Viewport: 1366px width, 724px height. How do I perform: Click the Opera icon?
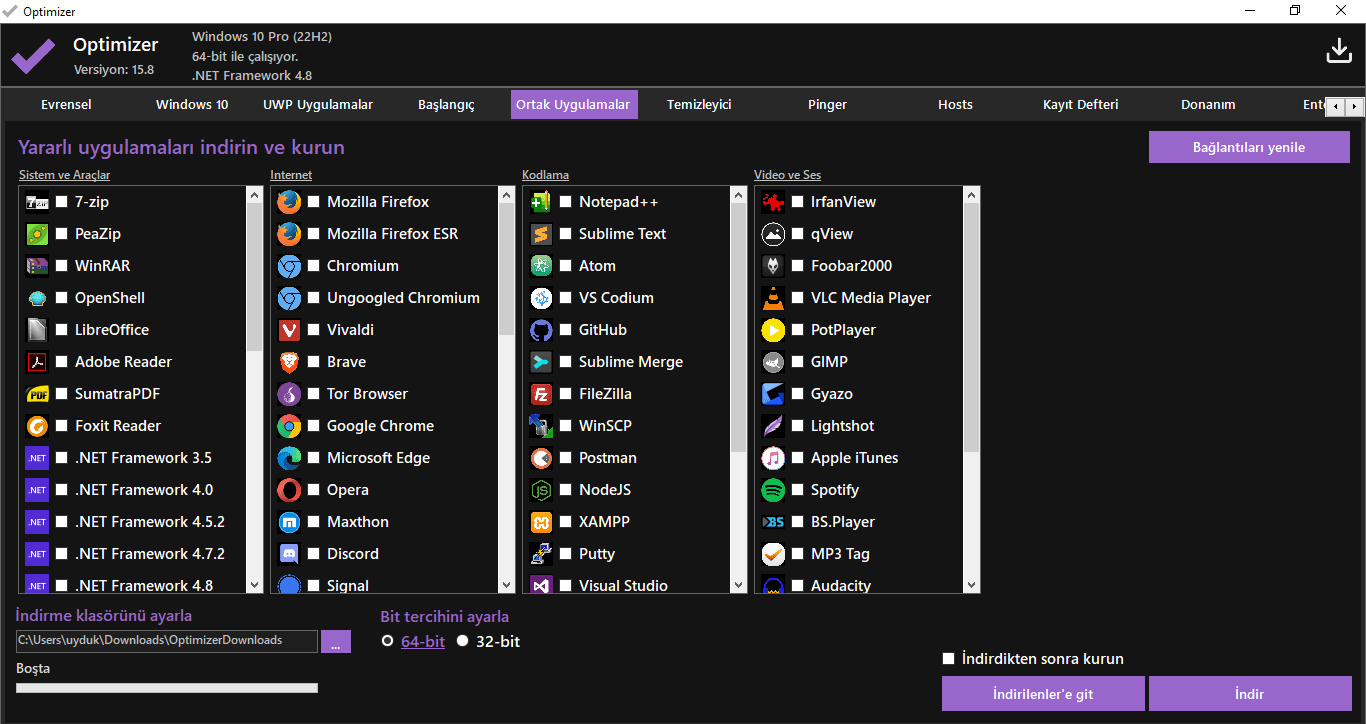tap(289, 490)
